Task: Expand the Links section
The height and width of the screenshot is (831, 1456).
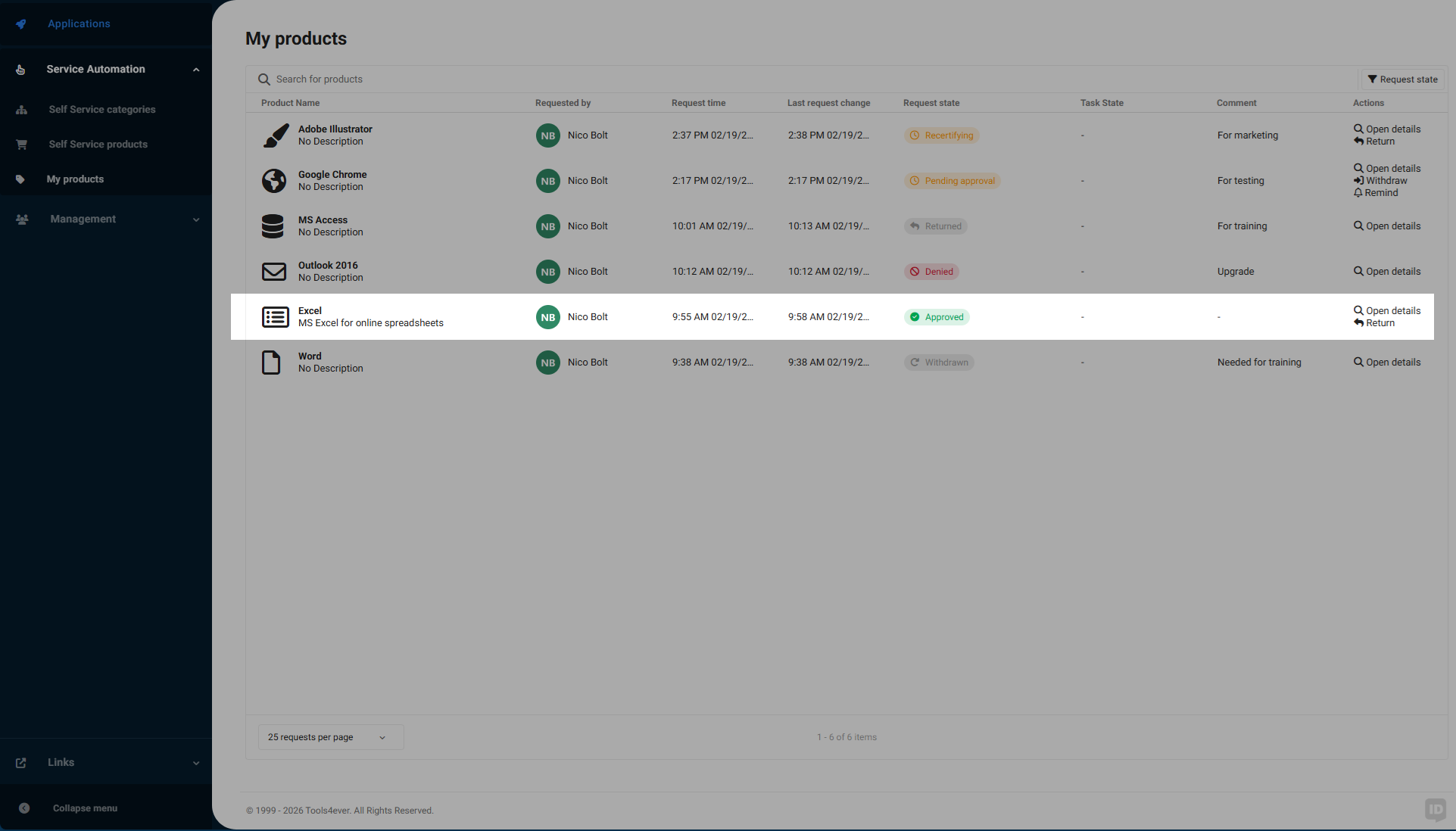Action: click(196, 763)
